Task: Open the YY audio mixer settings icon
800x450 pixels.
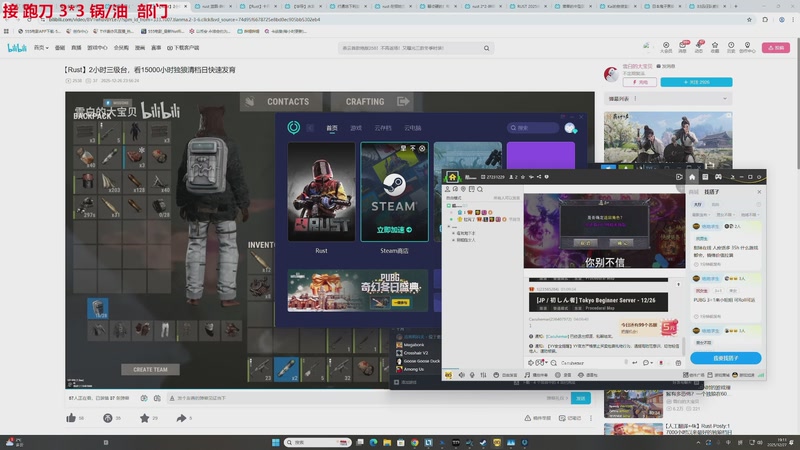Action: tap(483, 375)
